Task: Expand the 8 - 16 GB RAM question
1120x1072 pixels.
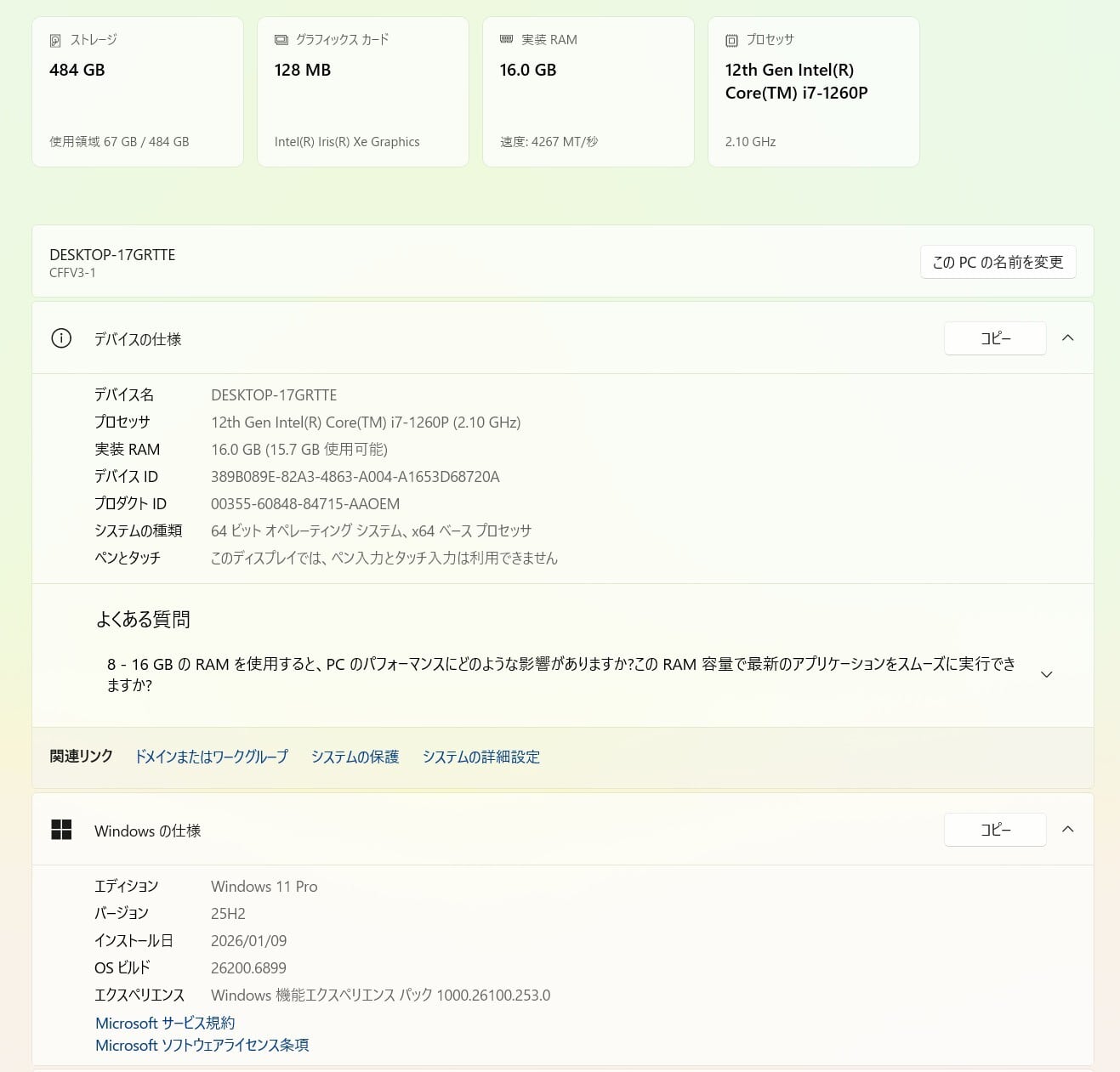Action: pos(1047,674)
